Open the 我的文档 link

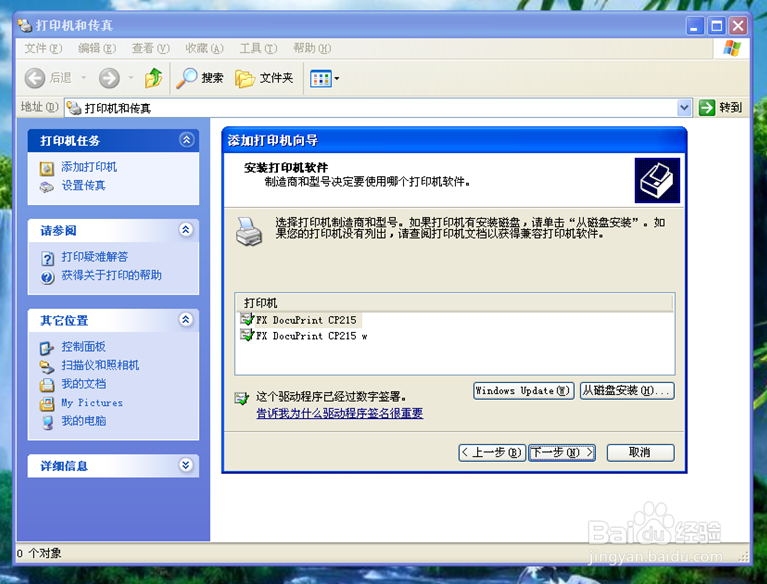click(84, 384)
